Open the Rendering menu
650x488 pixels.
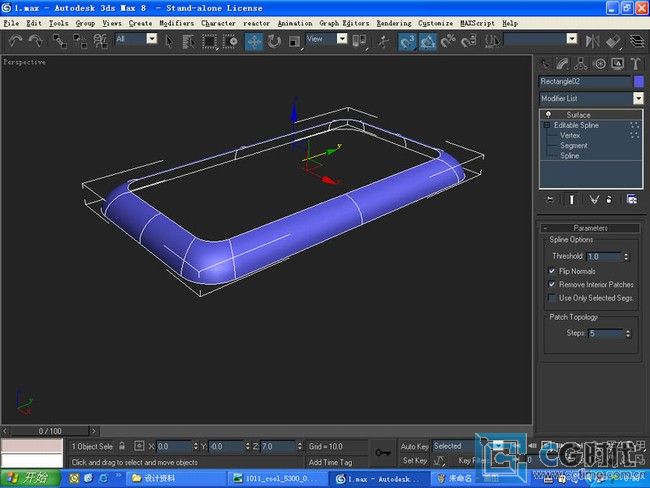coord(394,23)
